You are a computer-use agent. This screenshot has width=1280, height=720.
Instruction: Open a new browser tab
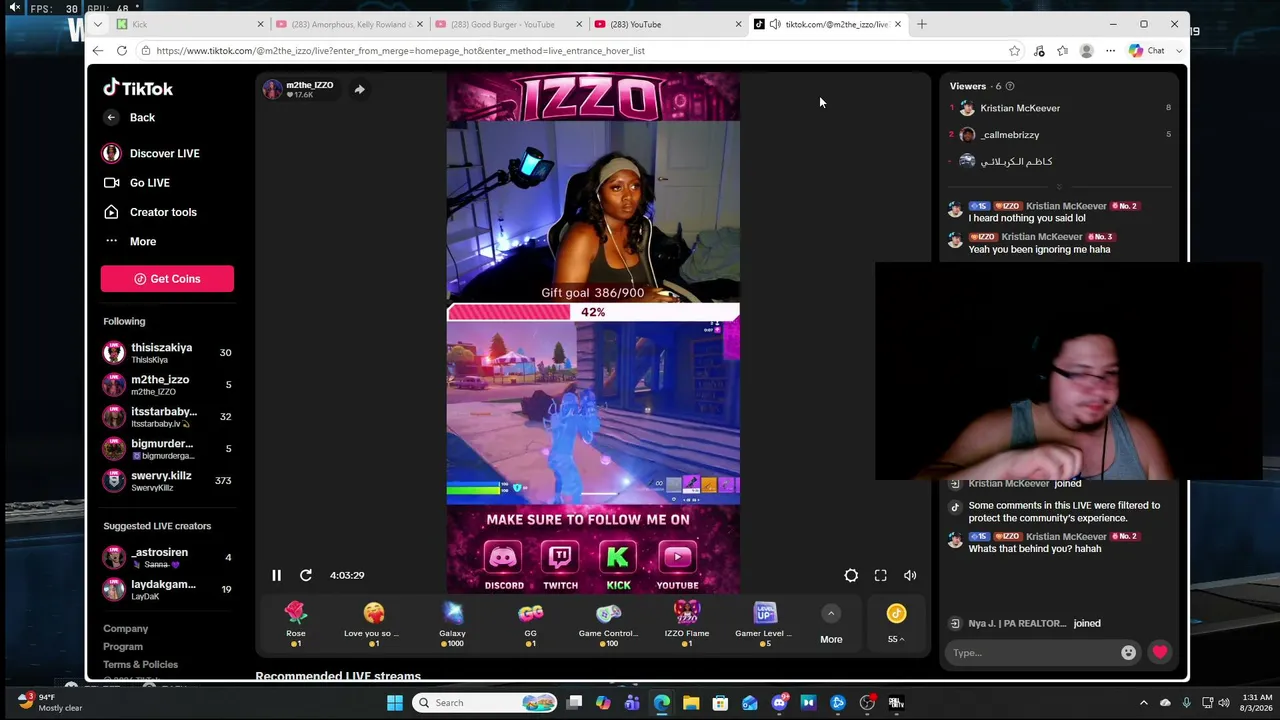tap(922, 24)
